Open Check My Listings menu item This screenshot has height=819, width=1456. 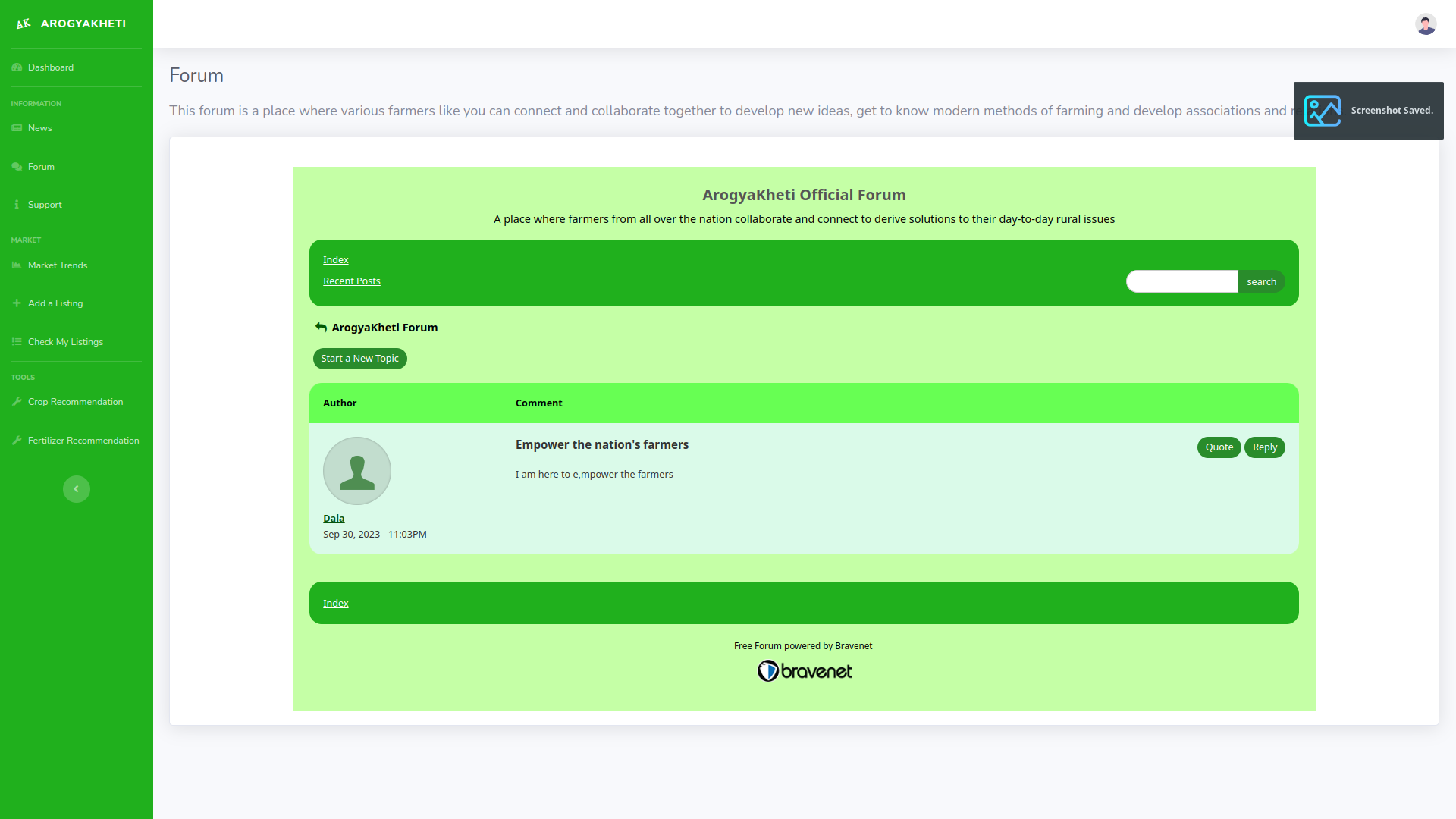click(x=65, y=342)
